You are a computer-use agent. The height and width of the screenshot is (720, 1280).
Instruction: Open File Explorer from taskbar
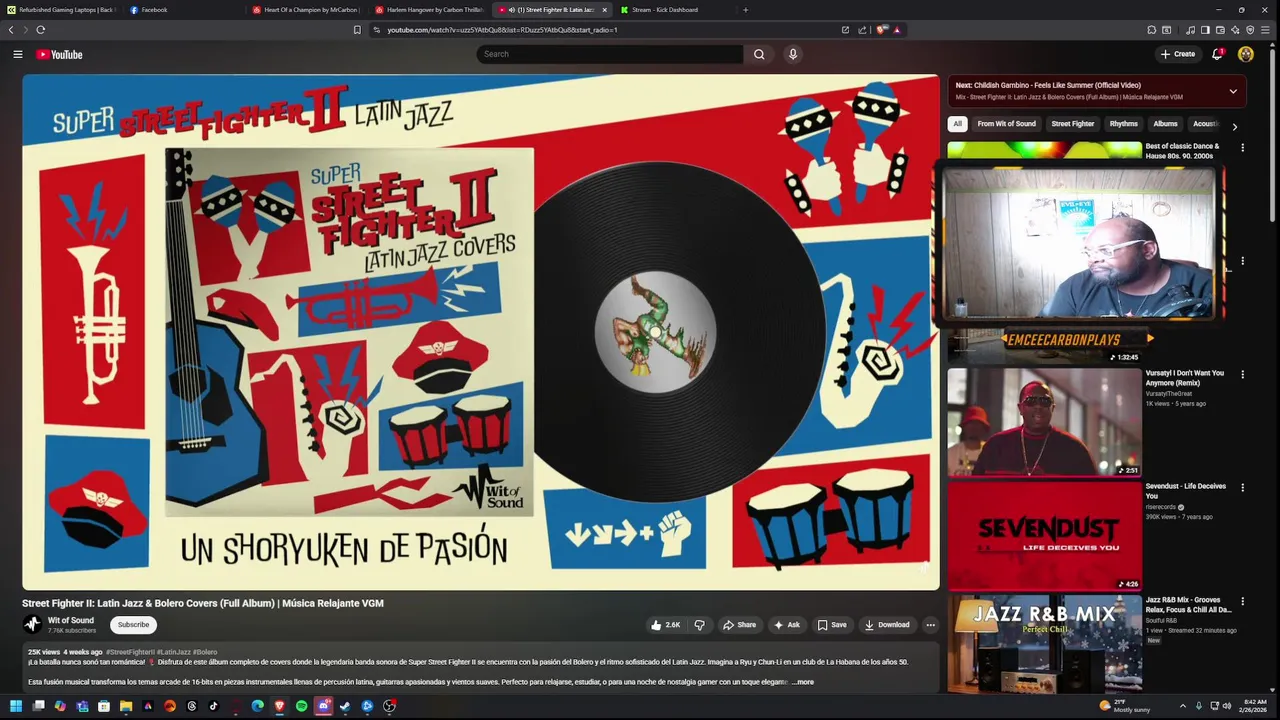[126, 706]
